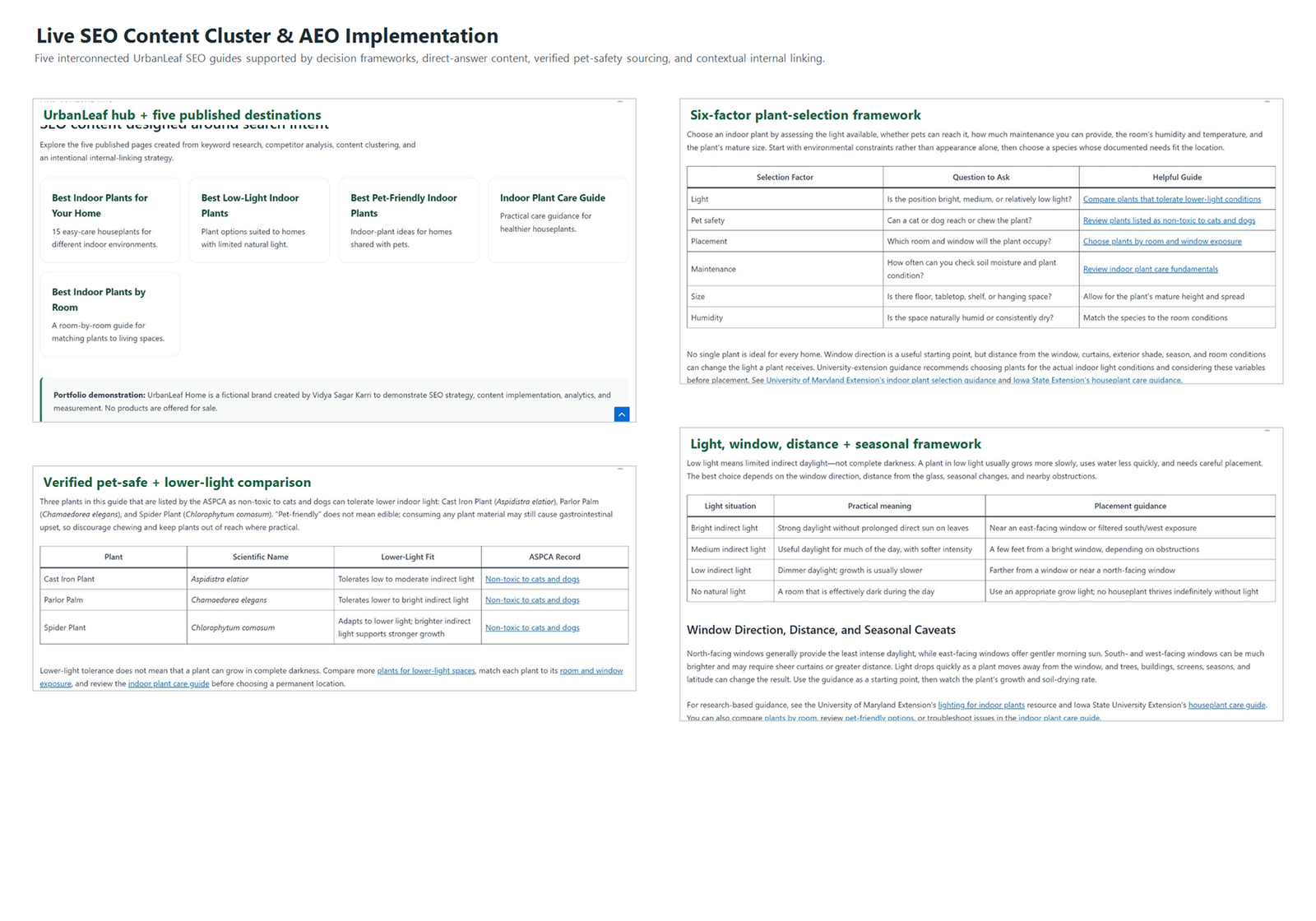Open Review indoor plant care fundamentals link

[x=1150, y=269]
